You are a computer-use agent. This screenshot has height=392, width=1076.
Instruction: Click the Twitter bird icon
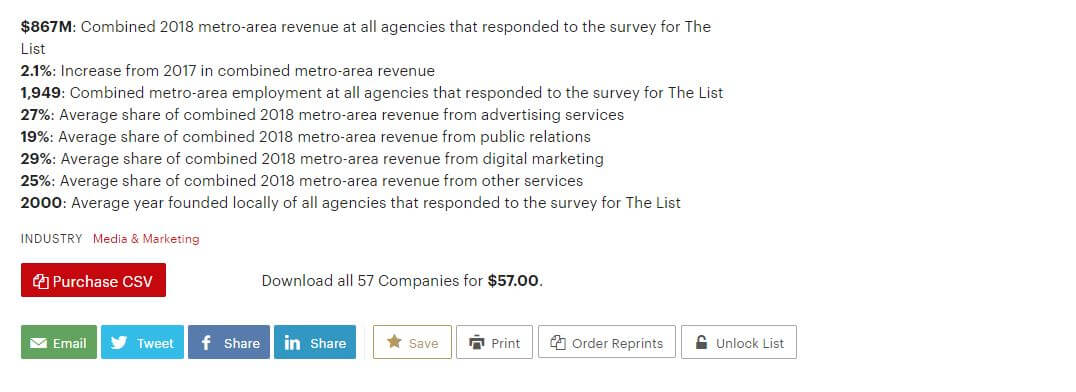click(x=119, y=343)
